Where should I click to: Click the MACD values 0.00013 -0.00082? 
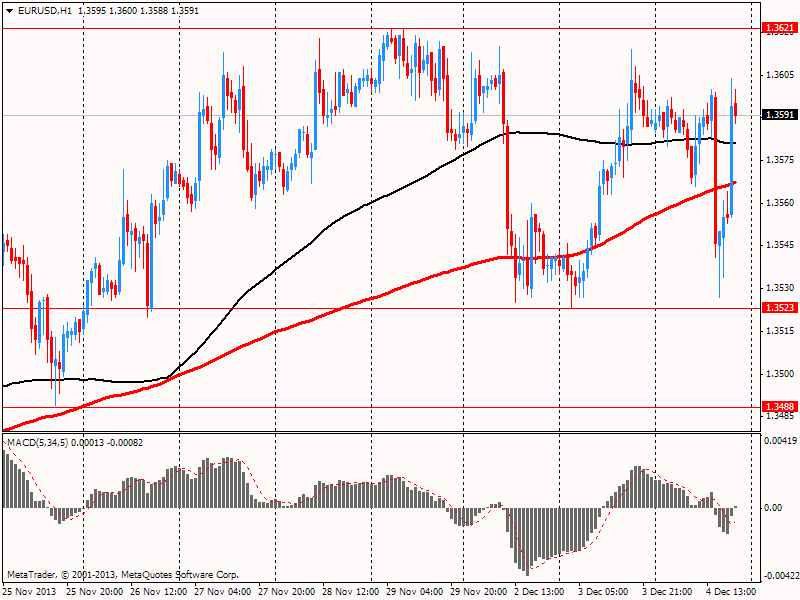point(108,443)
